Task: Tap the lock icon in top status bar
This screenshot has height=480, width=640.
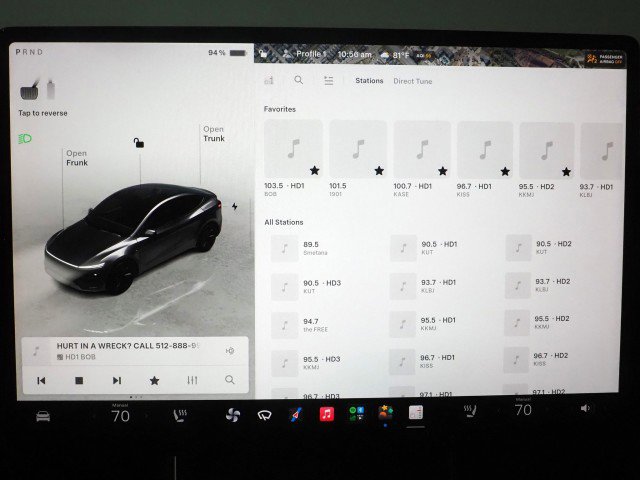Action: pyautogui.click(x=263, y=53)
